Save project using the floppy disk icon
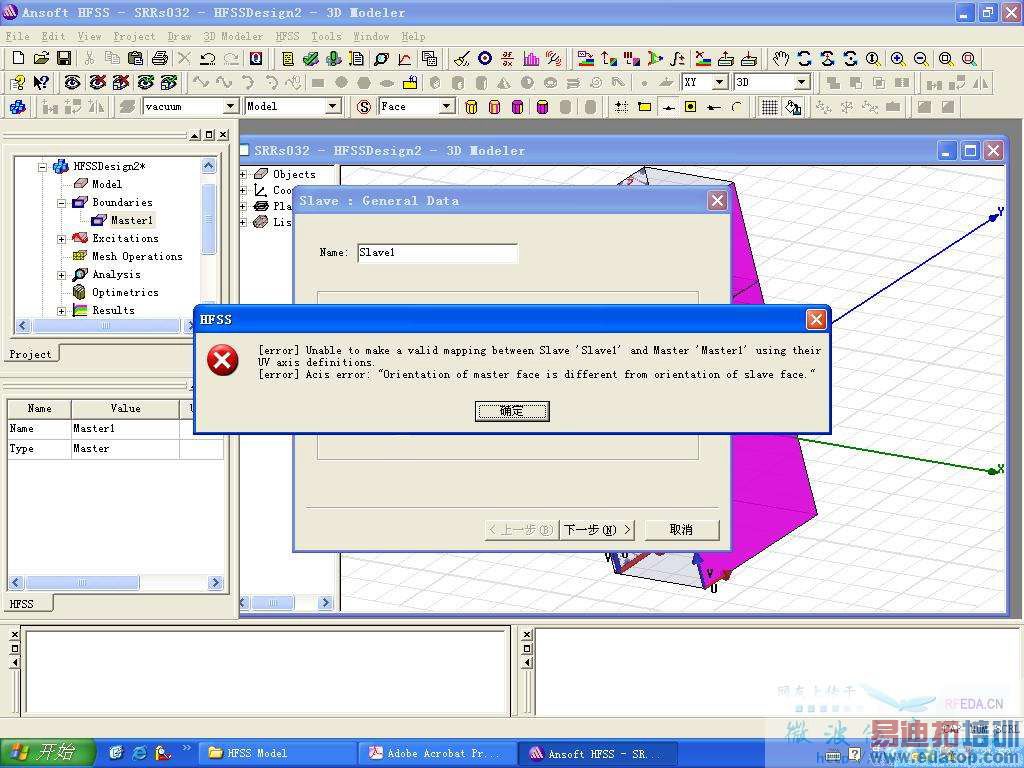This screenshot has width=1024, height=768. (63, 58)
